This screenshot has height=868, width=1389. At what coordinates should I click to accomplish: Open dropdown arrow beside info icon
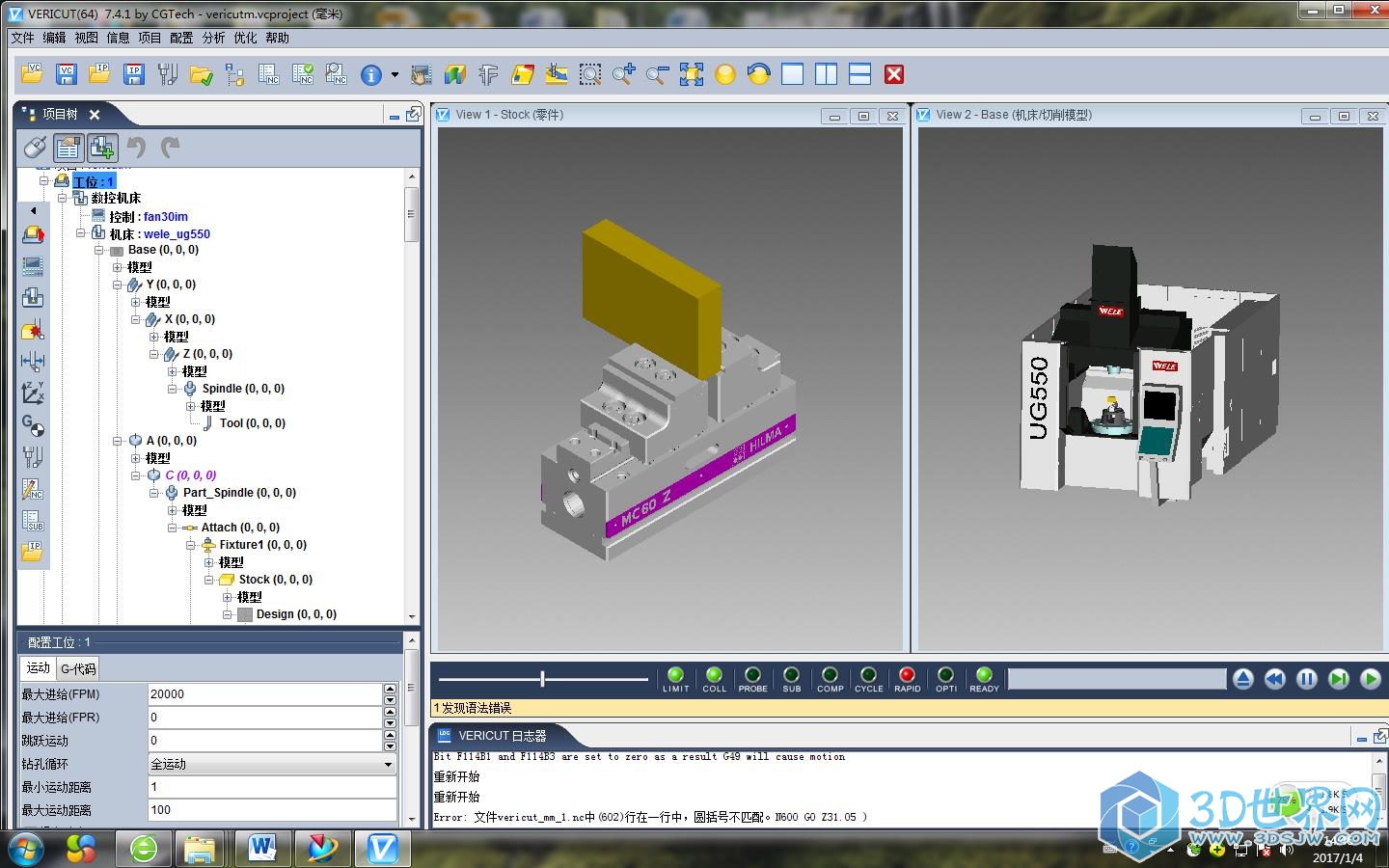[x=395, y=75]
